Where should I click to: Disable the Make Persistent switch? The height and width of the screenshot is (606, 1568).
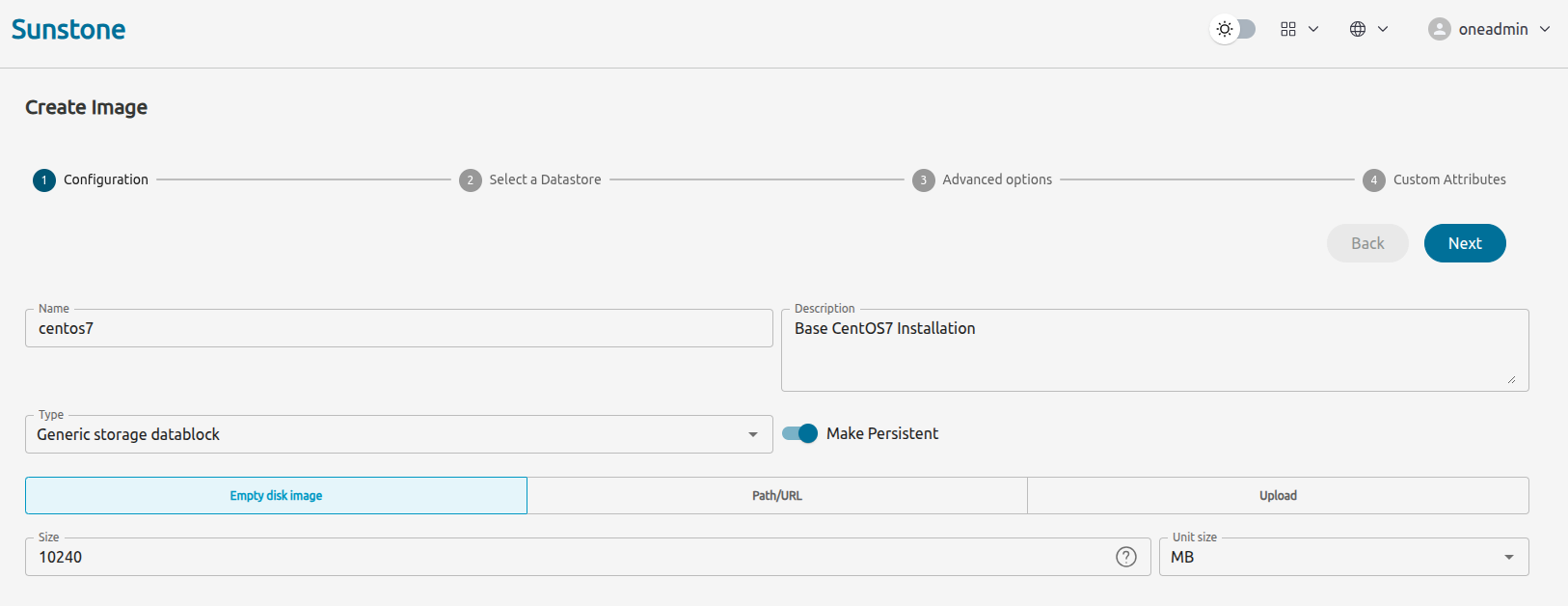point(799,433)
